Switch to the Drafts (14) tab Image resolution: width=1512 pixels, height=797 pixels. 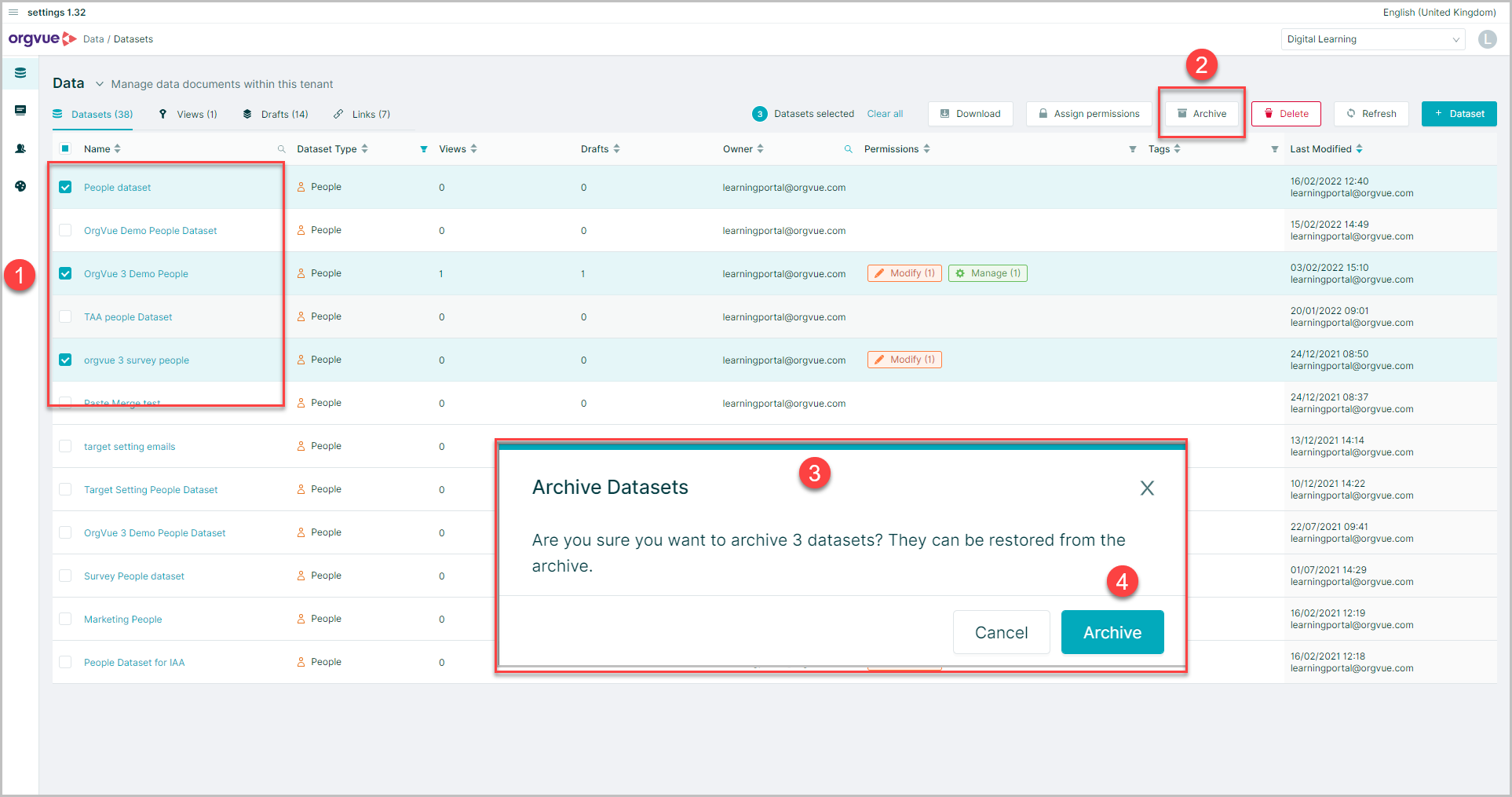(x=275, y=115)
